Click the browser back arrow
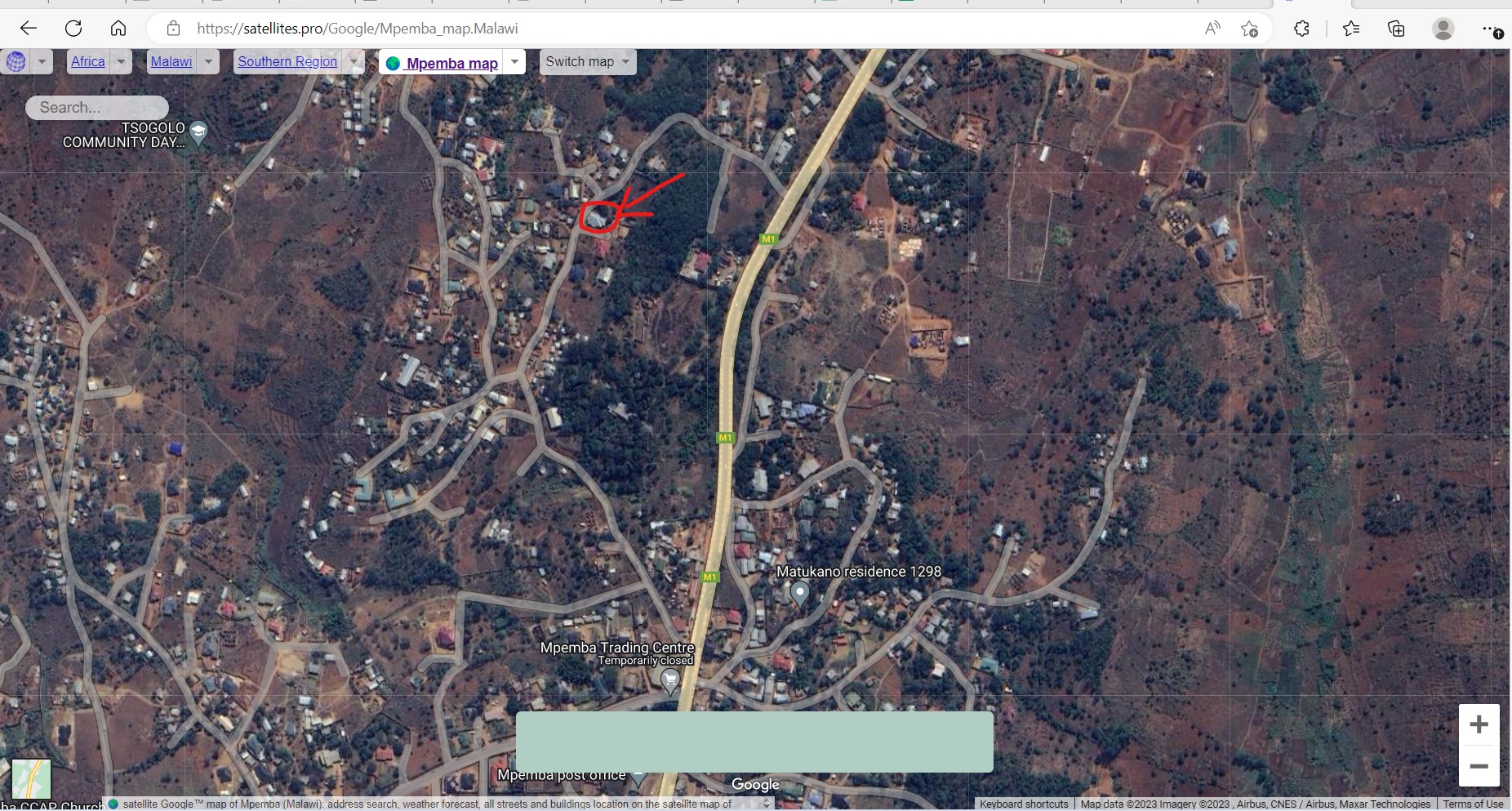The width and height of the screenshot is (1512, 811). tap(29, 29)
